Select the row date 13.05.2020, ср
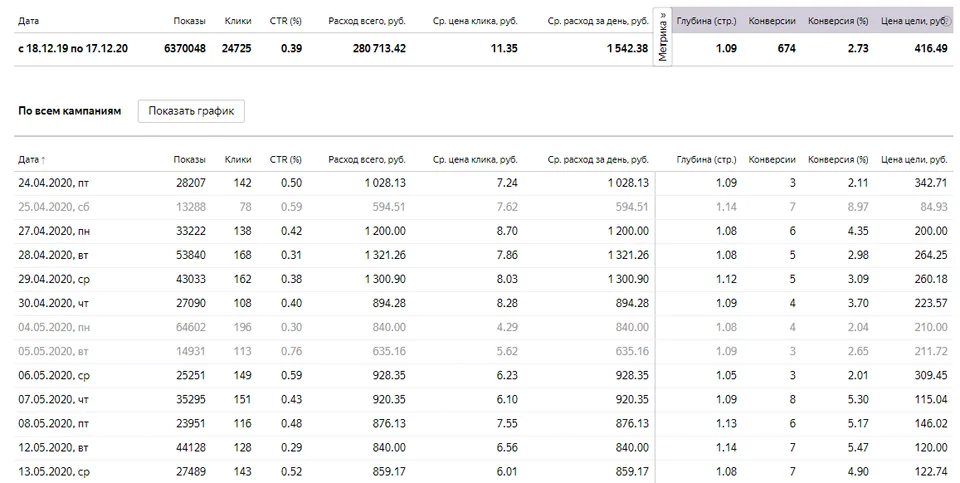The width and height of the screenshot is (960, 483). (x=54, y=471)
